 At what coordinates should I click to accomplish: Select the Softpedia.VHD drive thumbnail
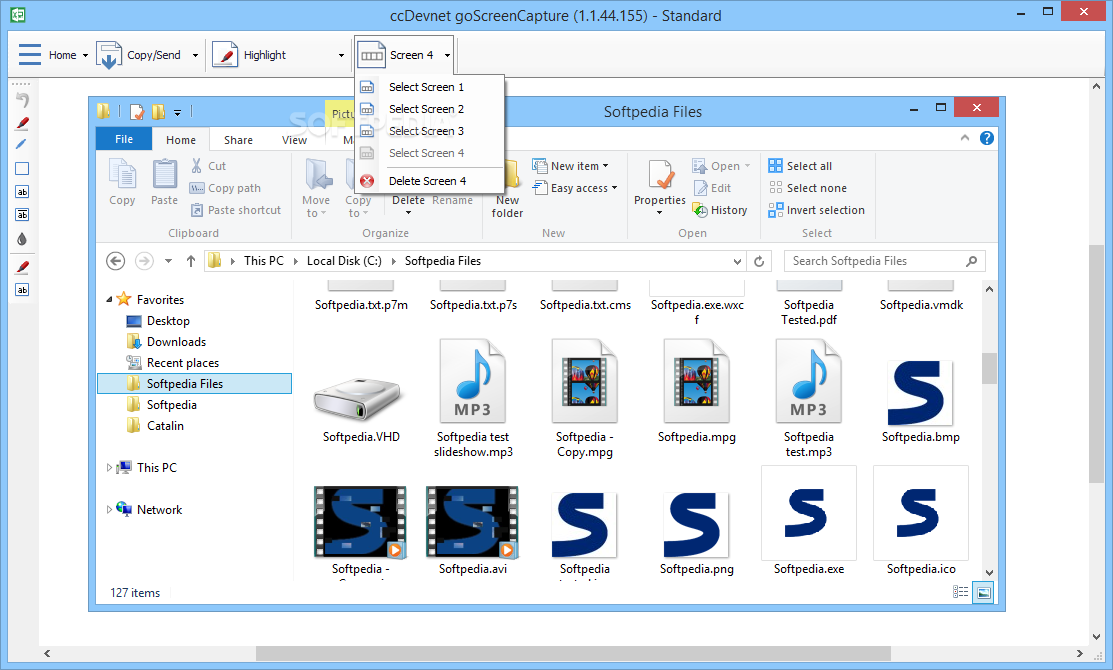[359, 398]
